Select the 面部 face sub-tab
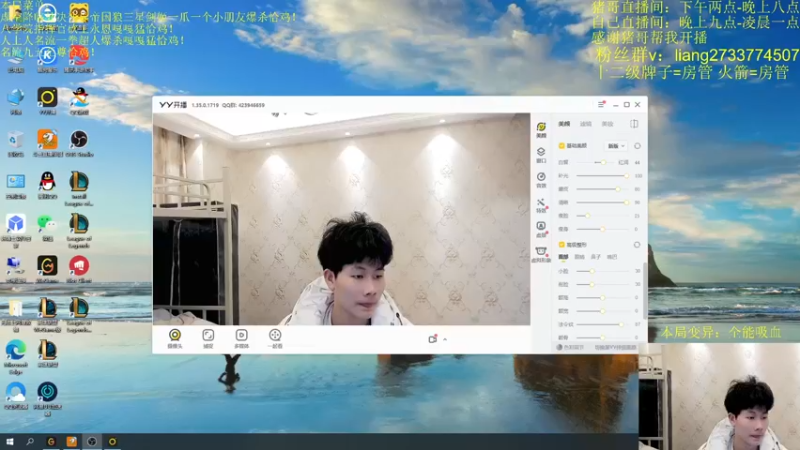This screenshot has height=450, width=800. coord(563,257)
